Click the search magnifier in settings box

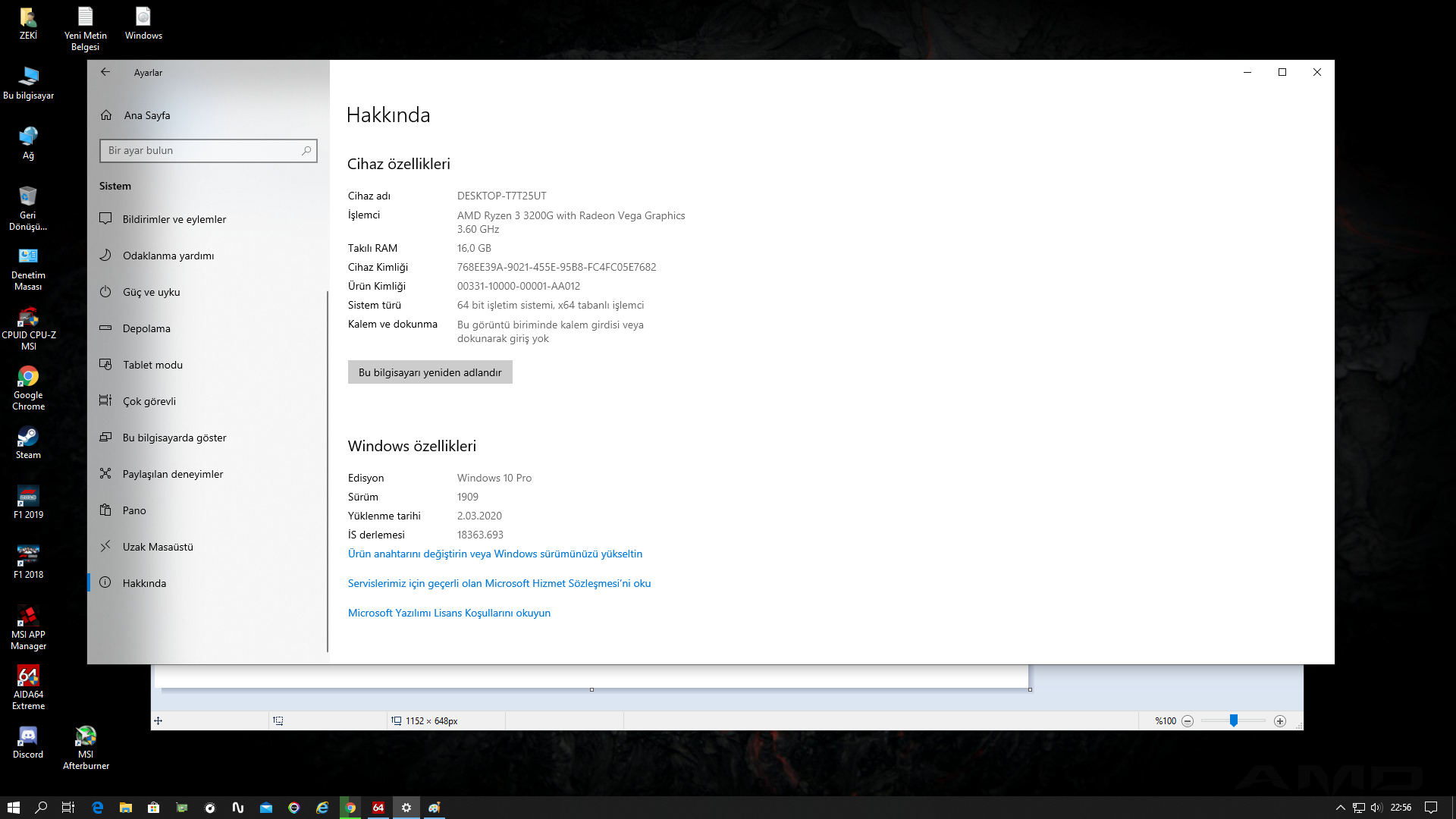[x=306, y=150]
